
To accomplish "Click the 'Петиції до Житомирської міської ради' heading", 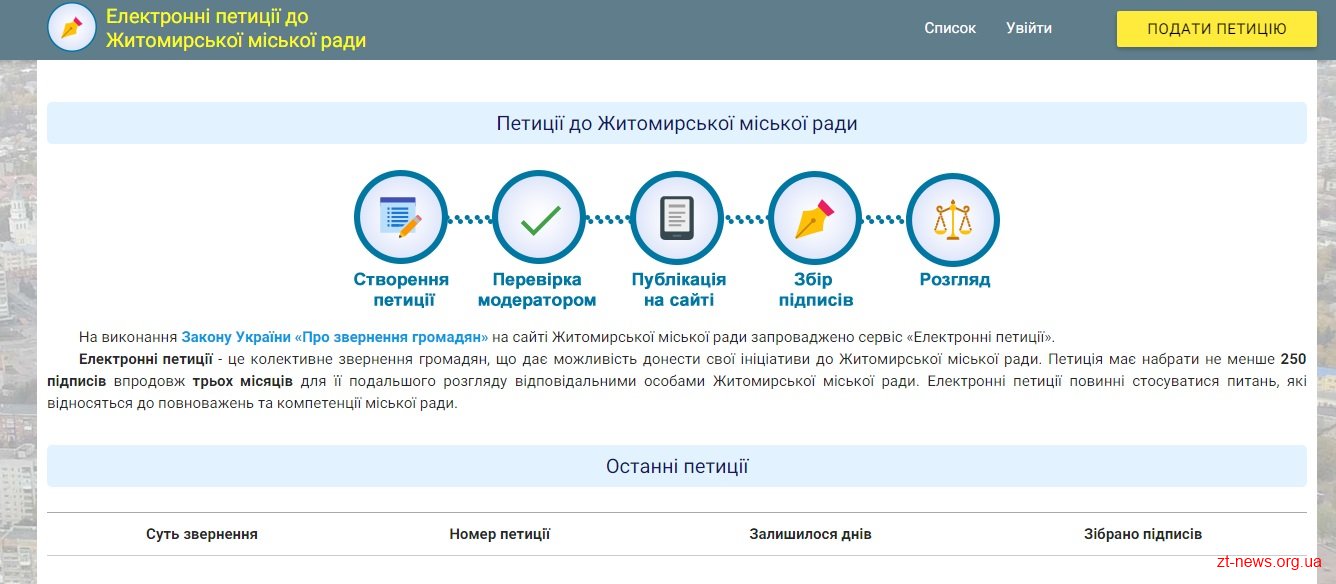I will 677,123.
